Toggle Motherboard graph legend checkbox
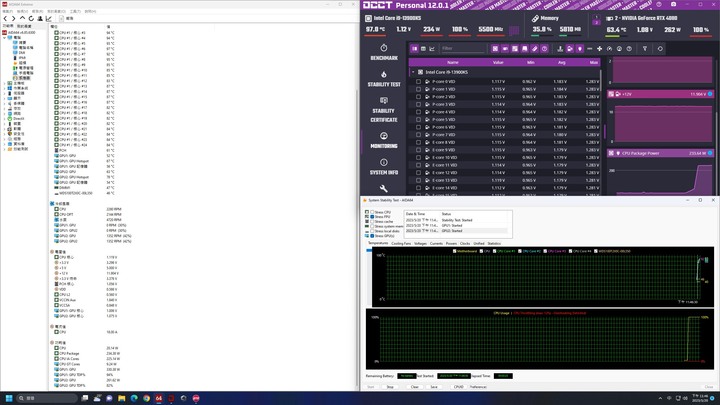Image resolution: width=720 pixels, height=405 pixels. click(455, 251)
